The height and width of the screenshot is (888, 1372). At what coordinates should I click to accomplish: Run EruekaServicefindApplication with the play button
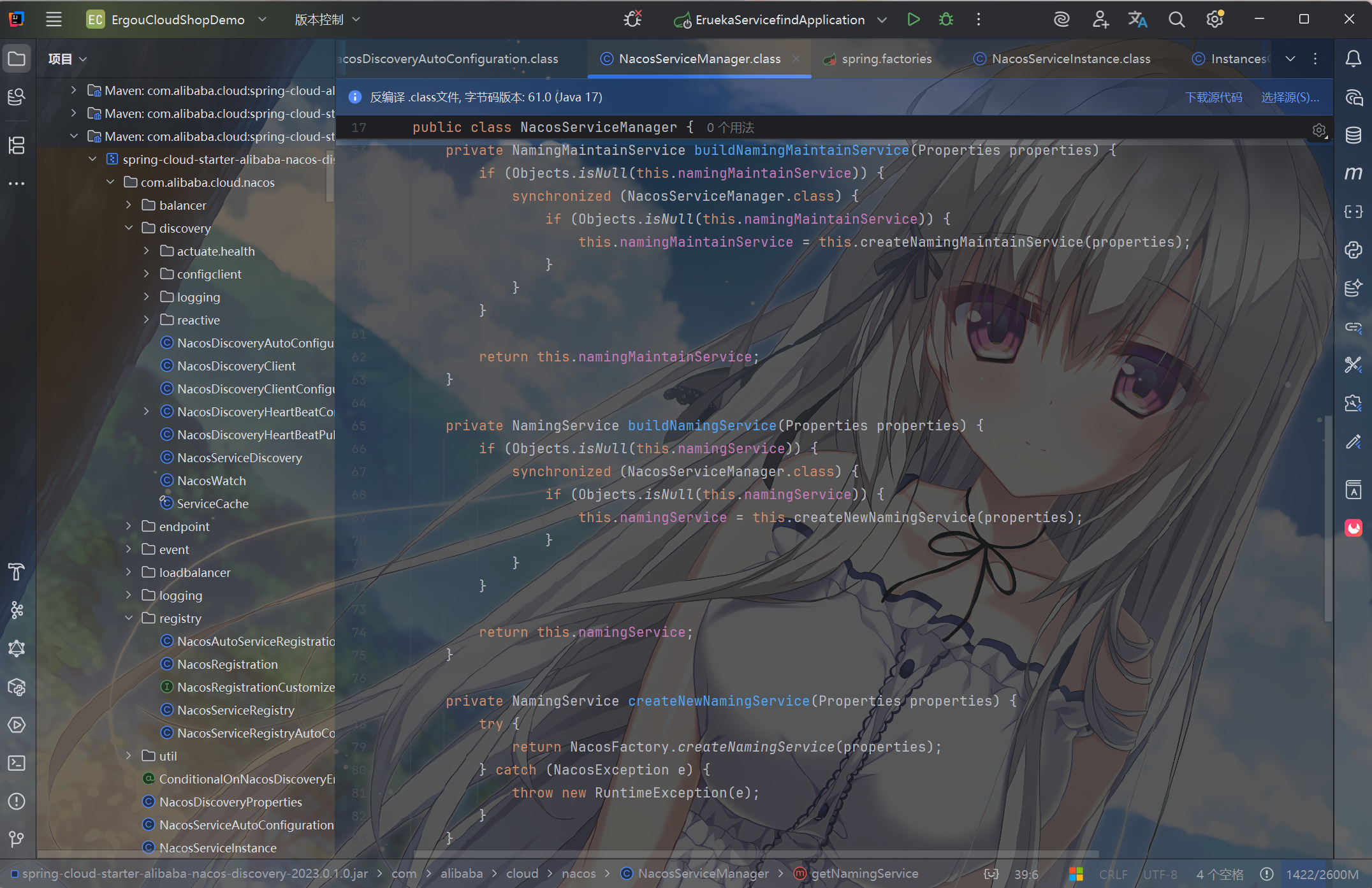coord(913,20)
